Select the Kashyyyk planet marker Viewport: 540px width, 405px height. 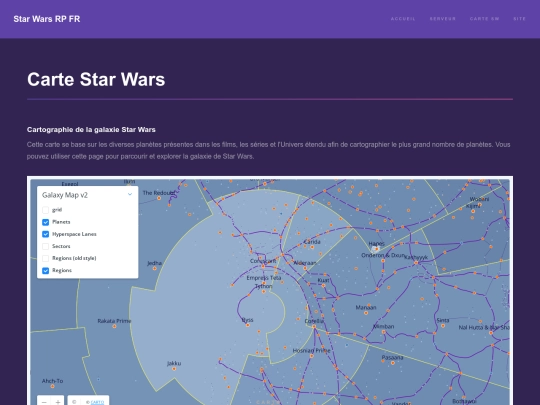[416, 263]
